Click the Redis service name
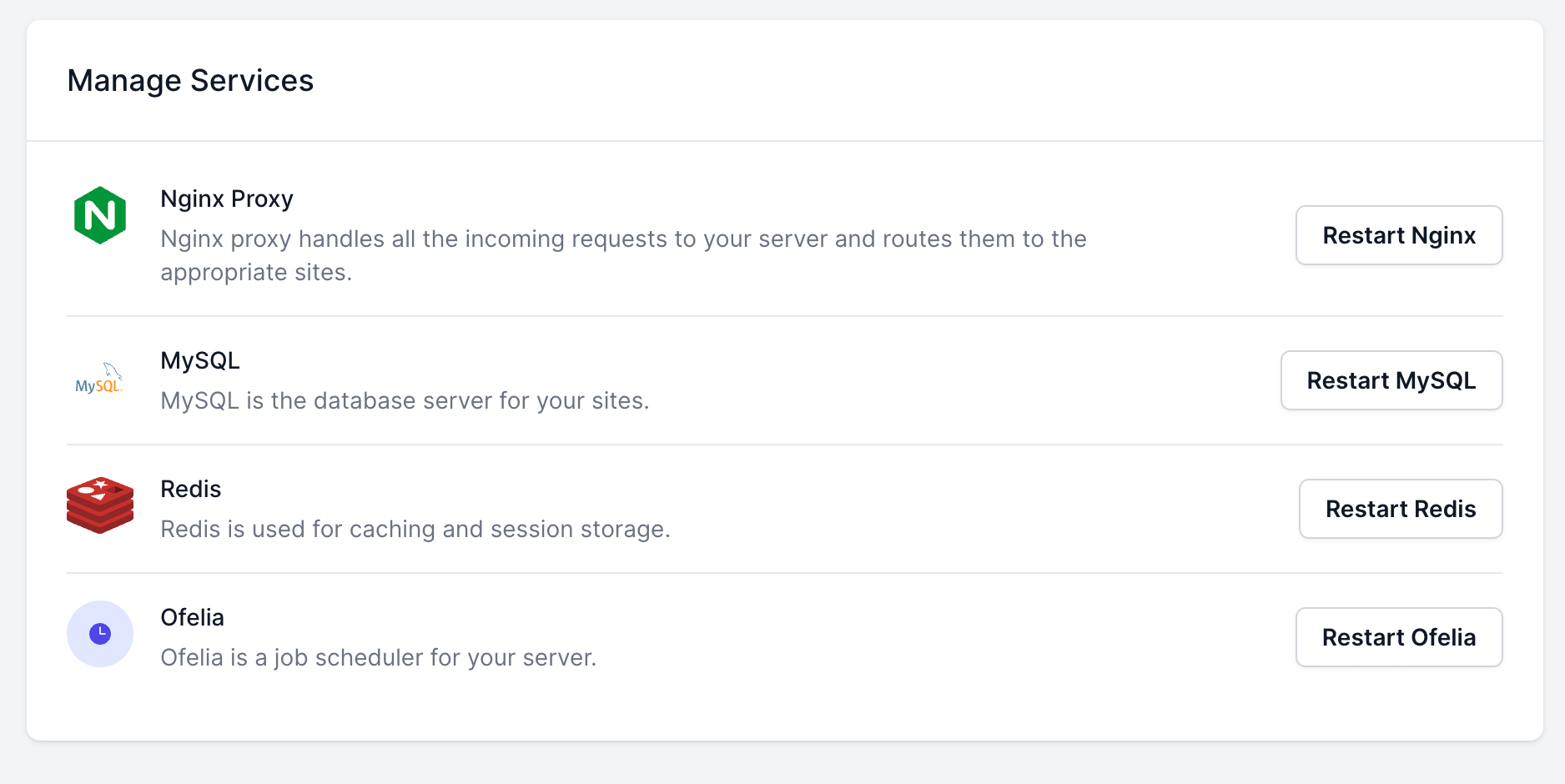 [191, 489]
